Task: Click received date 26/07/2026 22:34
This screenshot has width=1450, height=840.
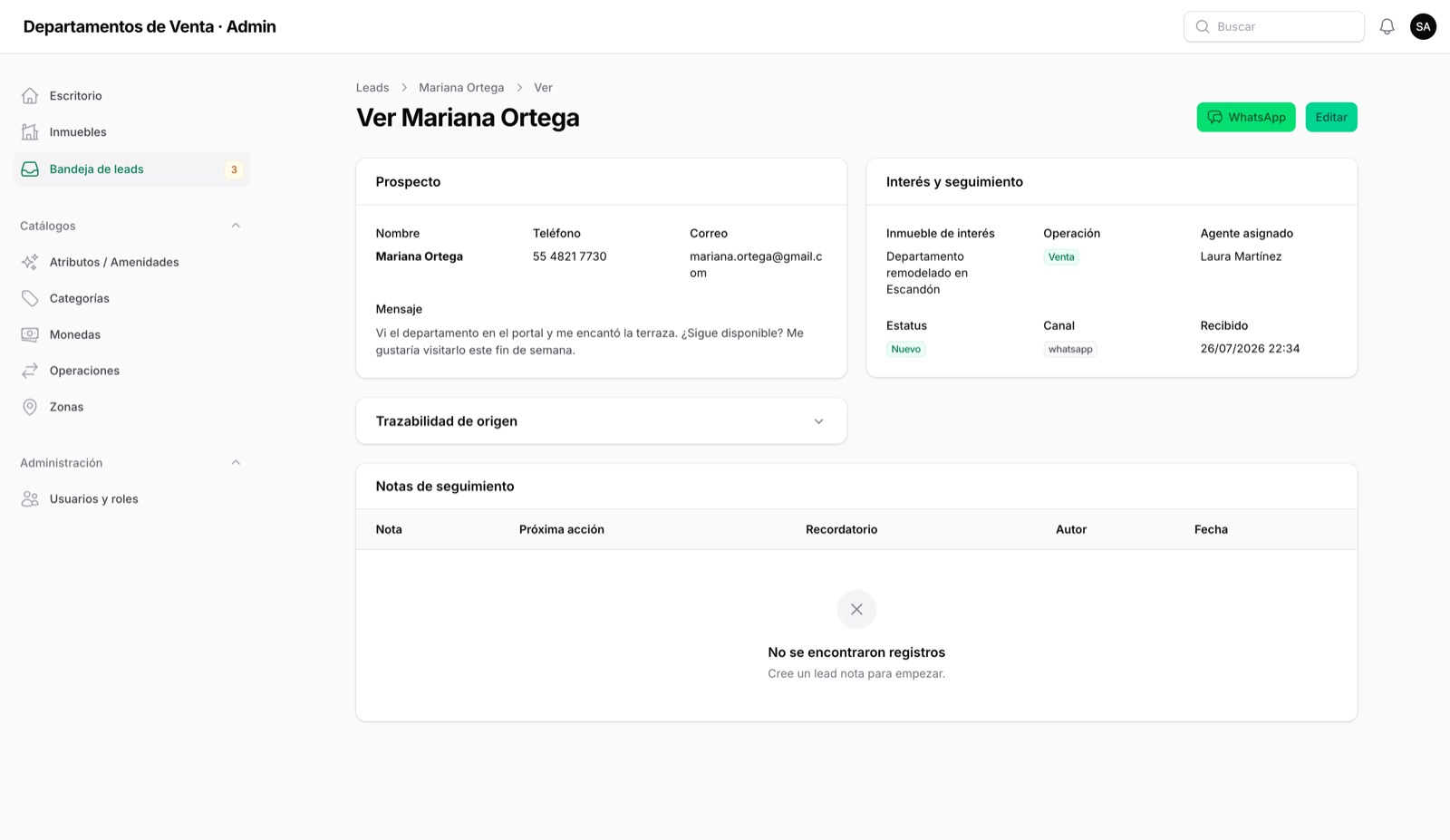Action: [1250, 349]
